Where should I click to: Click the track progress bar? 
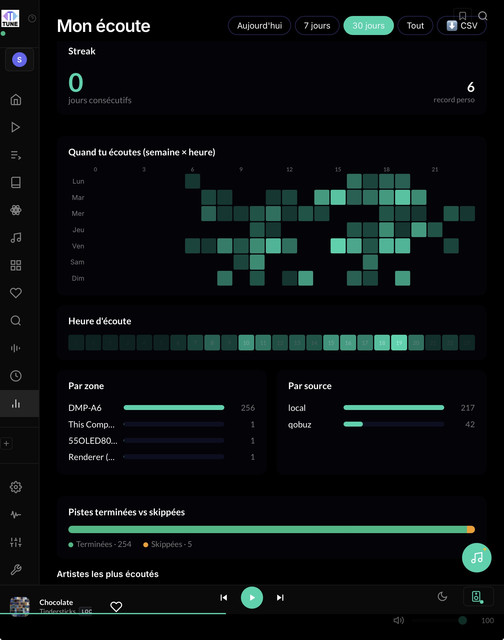click(252, 613)
